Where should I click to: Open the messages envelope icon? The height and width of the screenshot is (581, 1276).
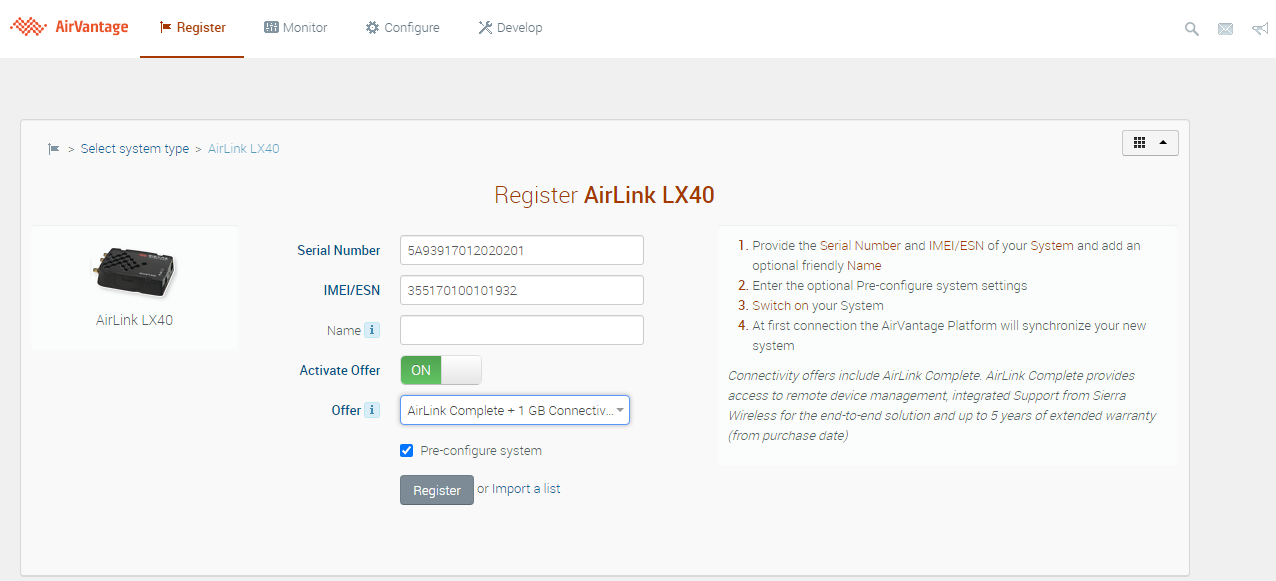point(1225,29)
